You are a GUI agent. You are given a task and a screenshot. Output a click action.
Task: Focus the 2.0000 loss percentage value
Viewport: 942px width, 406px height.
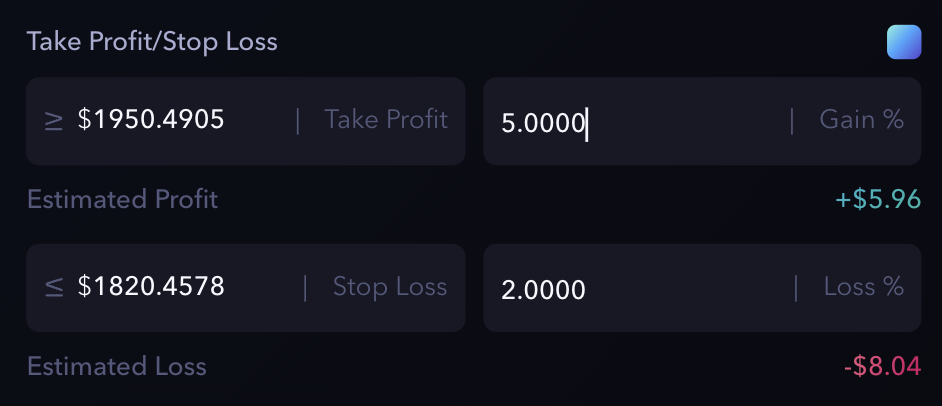543,290
